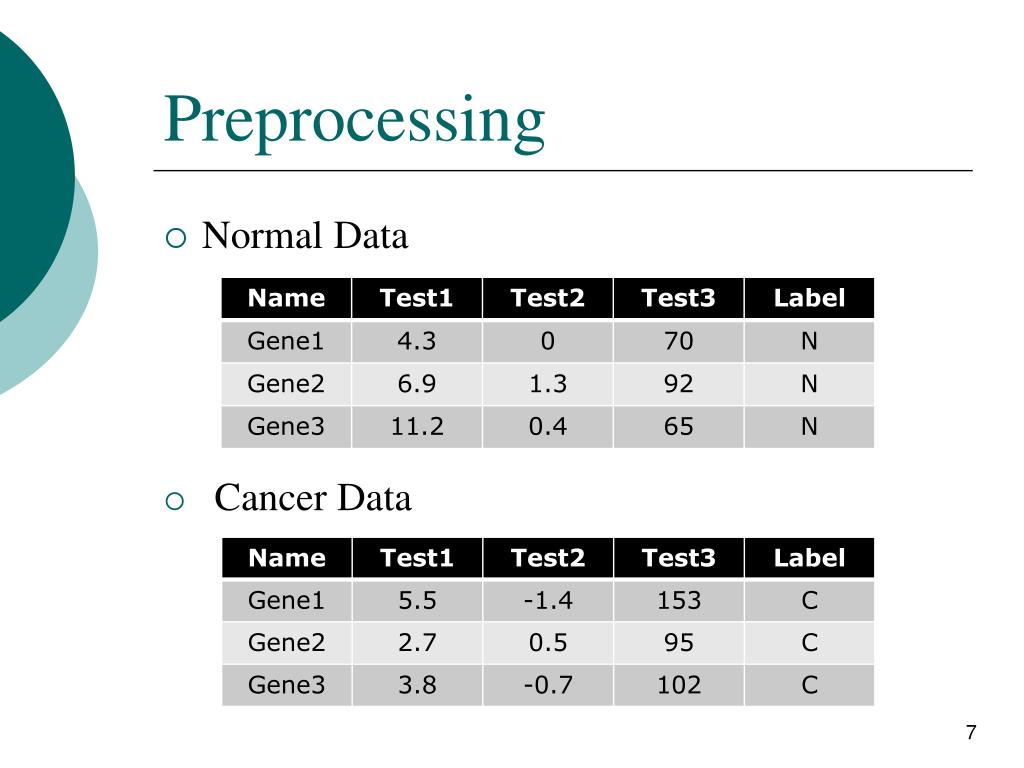This screenshot has height=768, width=1024.
Task: Select cell 4.3 for Gene1 Normal
Action: (417, 342)
